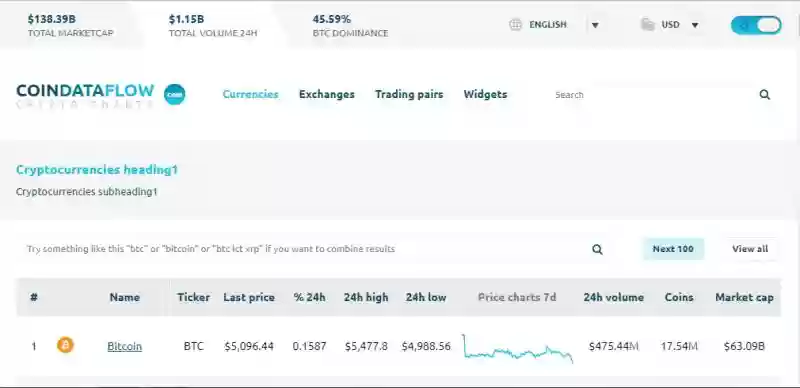Click the currency coins icon near USD

[x=647, y=25]
